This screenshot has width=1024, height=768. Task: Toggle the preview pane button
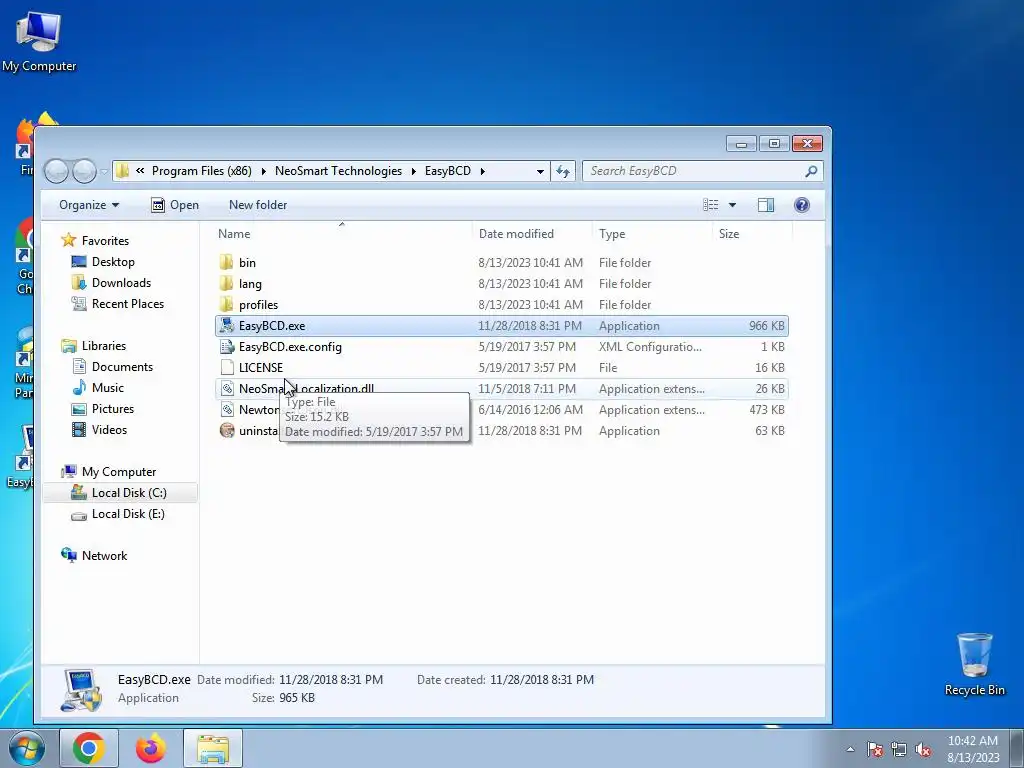(765, 205)
